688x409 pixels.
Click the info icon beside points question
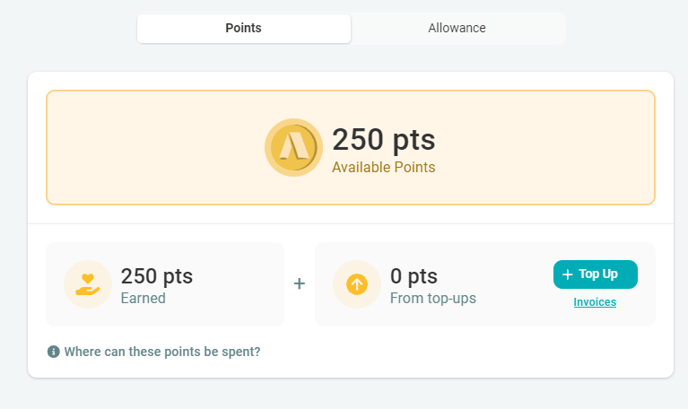point(53,352)
